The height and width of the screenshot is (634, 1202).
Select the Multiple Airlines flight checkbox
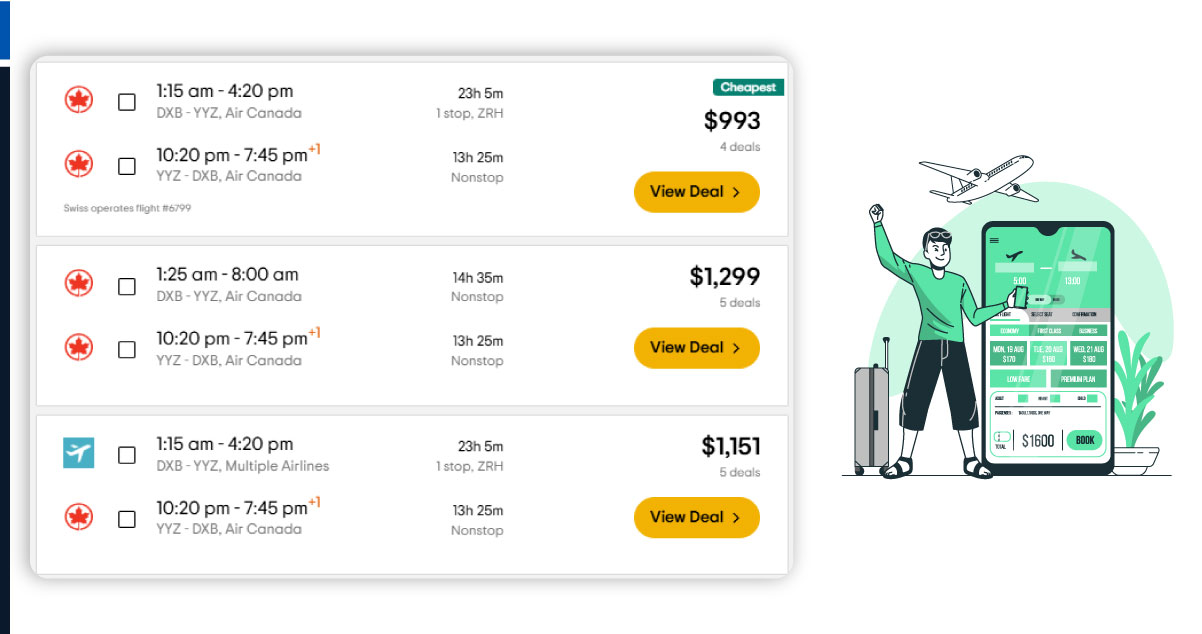(x=127, y=455)
